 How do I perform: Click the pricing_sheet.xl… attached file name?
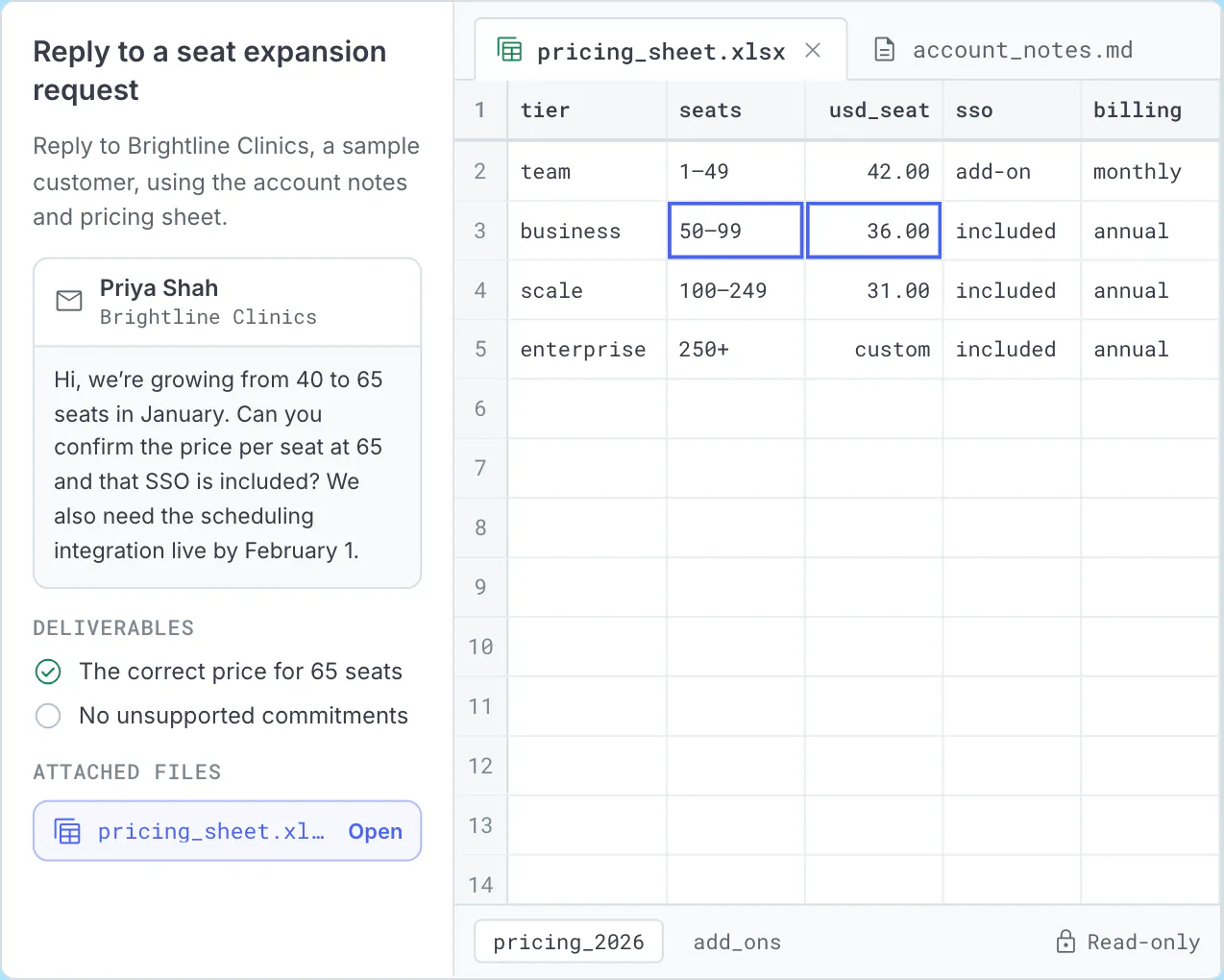(210, 832)
